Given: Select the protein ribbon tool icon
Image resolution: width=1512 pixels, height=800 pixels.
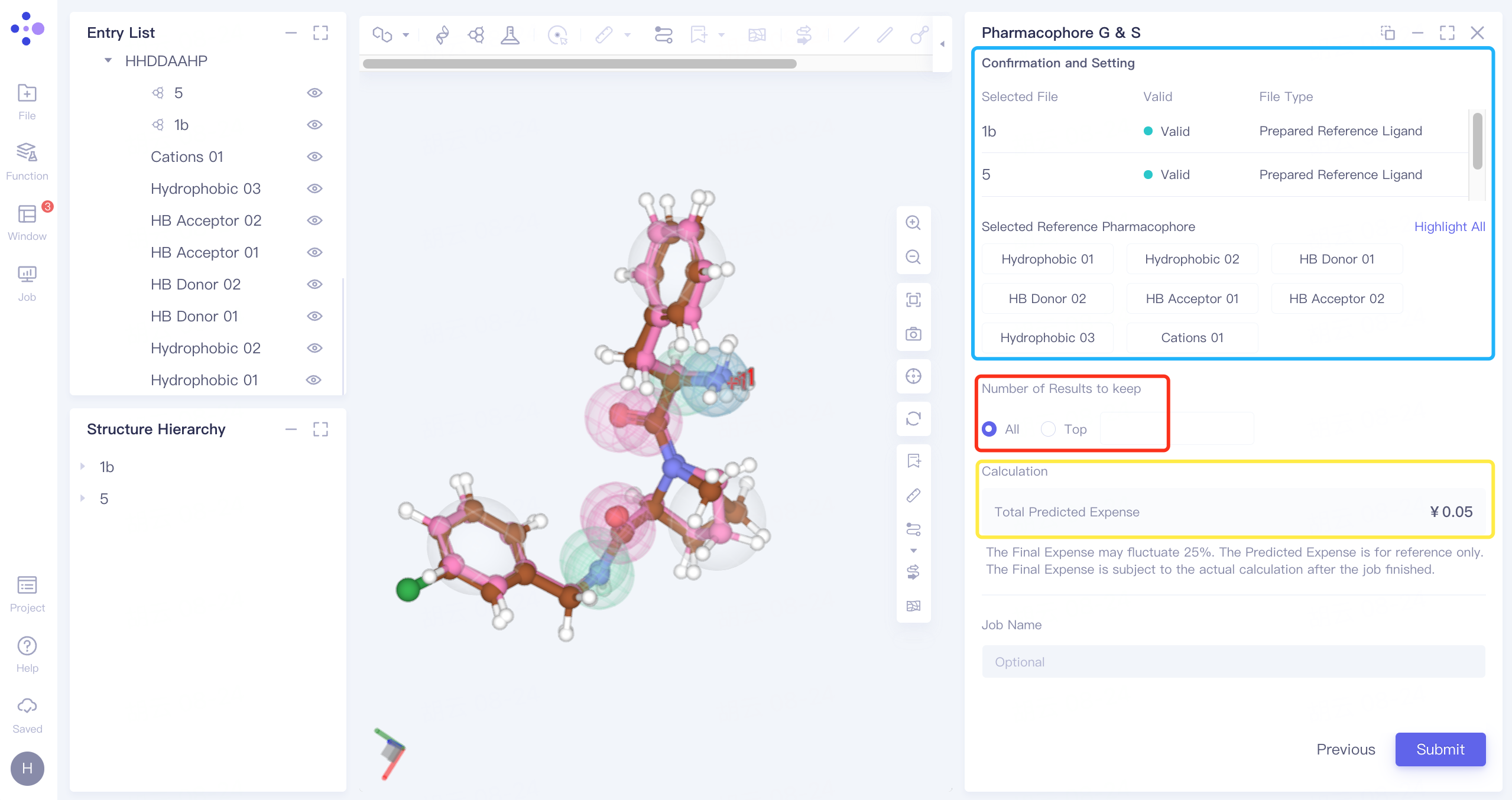Looking at the screenshot, I should point(442,35).
